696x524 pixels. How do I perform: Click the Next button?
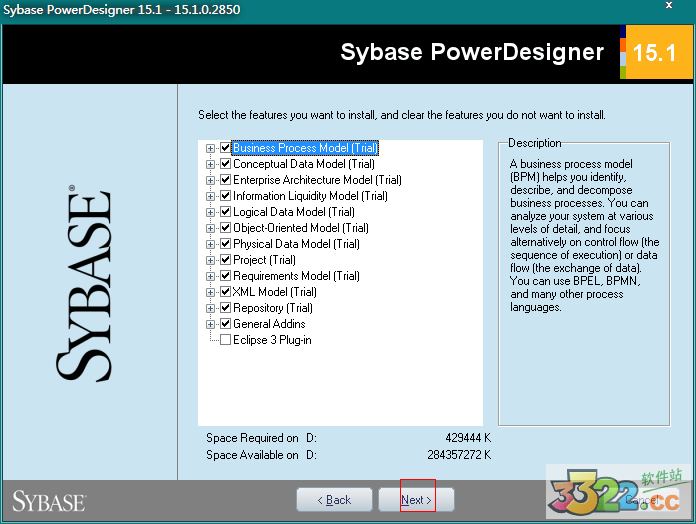pos(416,500)
